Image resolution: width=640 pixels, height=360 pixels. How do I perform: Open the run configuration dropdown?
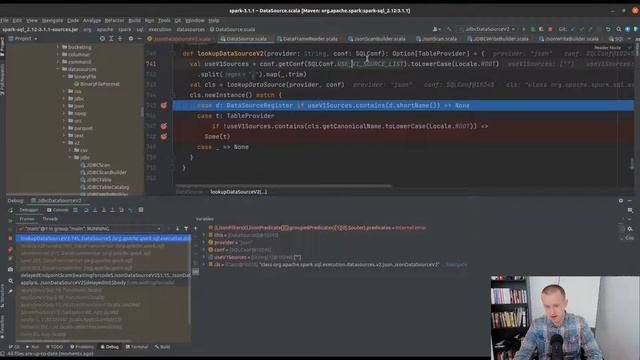[487, 29]
